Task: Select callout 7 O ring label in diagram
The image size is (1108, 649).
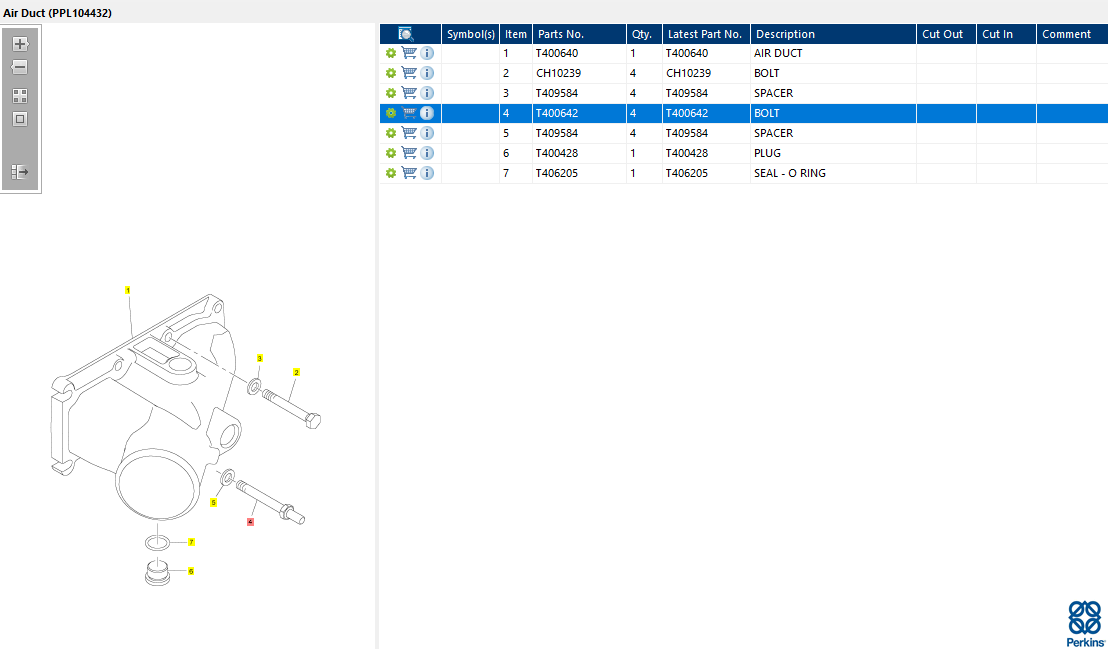Action: pos(191,542)
